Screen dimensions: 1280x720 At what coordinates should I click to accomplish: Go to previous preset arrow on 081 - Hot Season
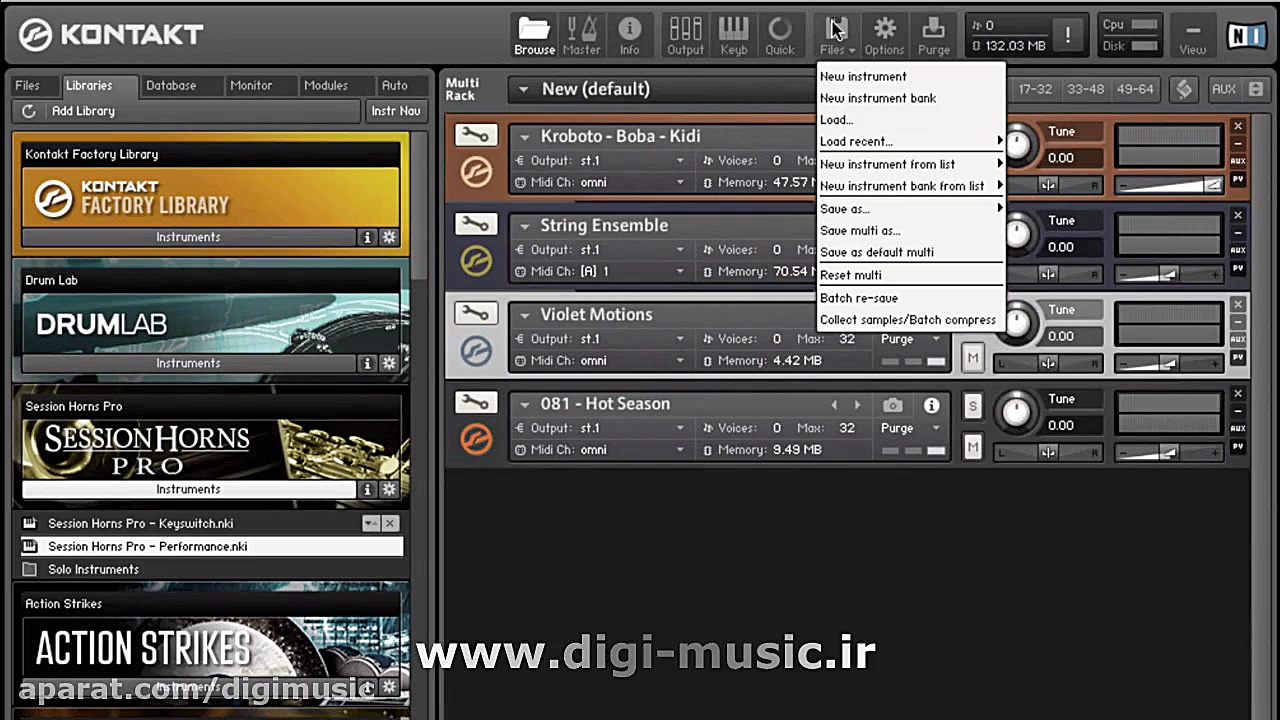(835, 405)
